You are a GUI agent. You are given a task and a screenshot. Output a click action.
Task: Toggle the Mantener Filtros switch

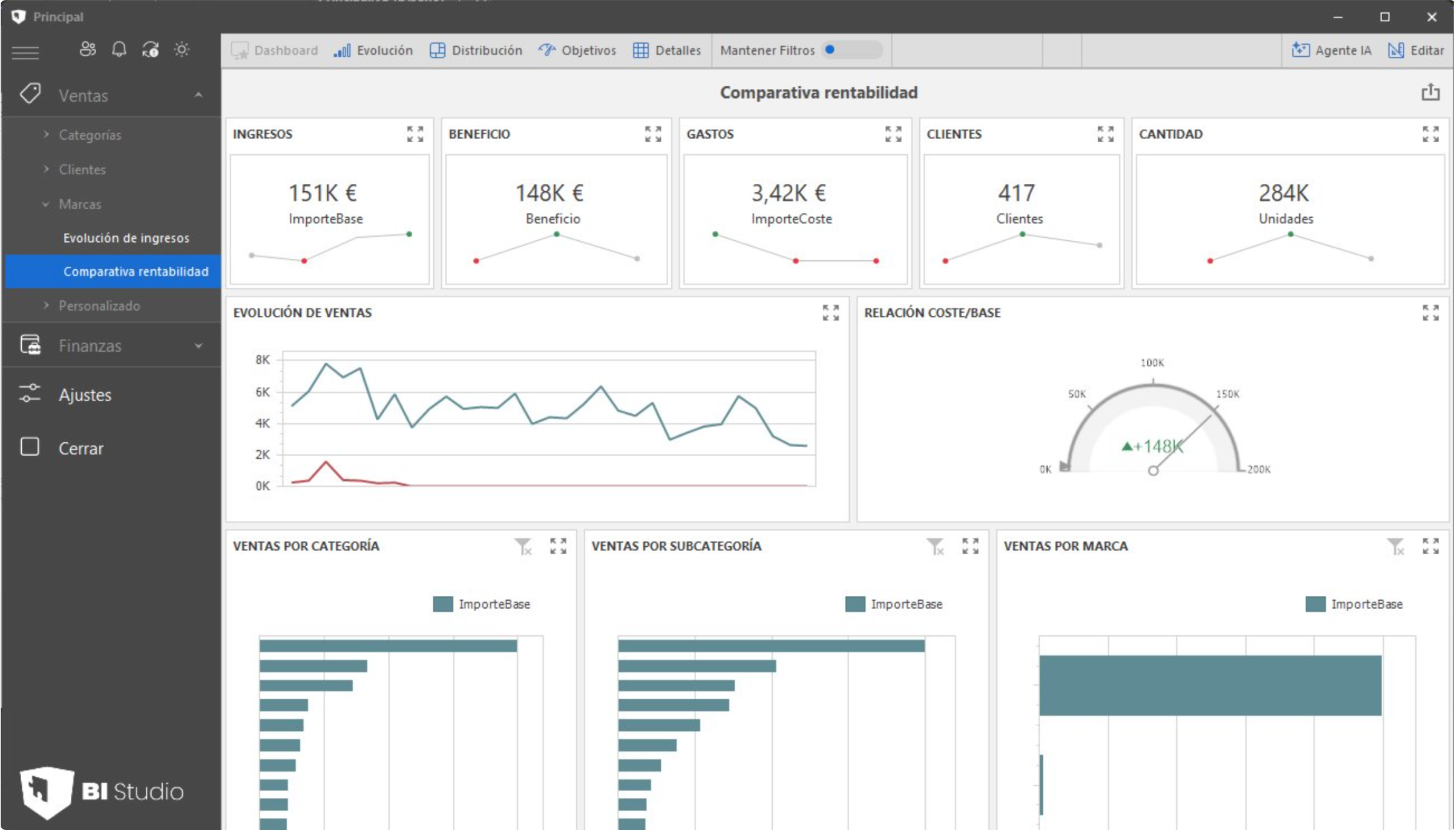click(x=852, y=50)
